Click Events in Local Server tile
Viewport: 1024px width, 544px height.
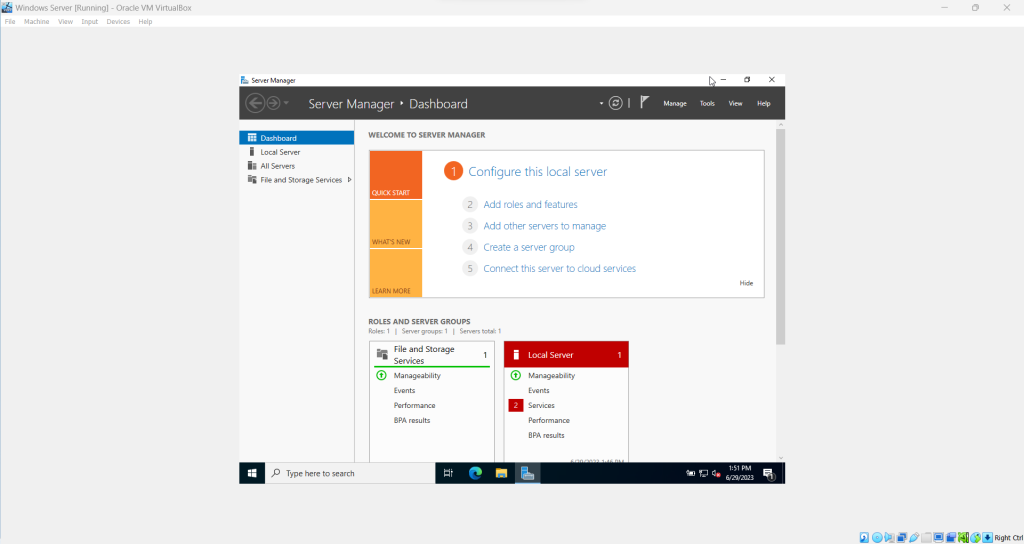point(539,391)
